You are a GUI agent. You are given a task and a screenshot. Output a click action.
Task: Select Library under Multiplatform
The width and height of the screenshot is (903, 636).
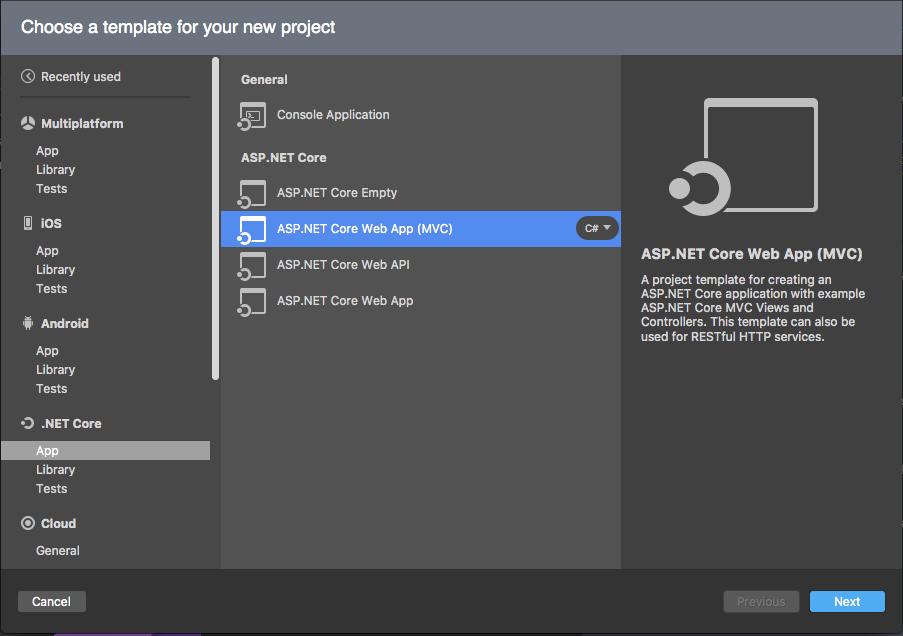click(55, 169)
